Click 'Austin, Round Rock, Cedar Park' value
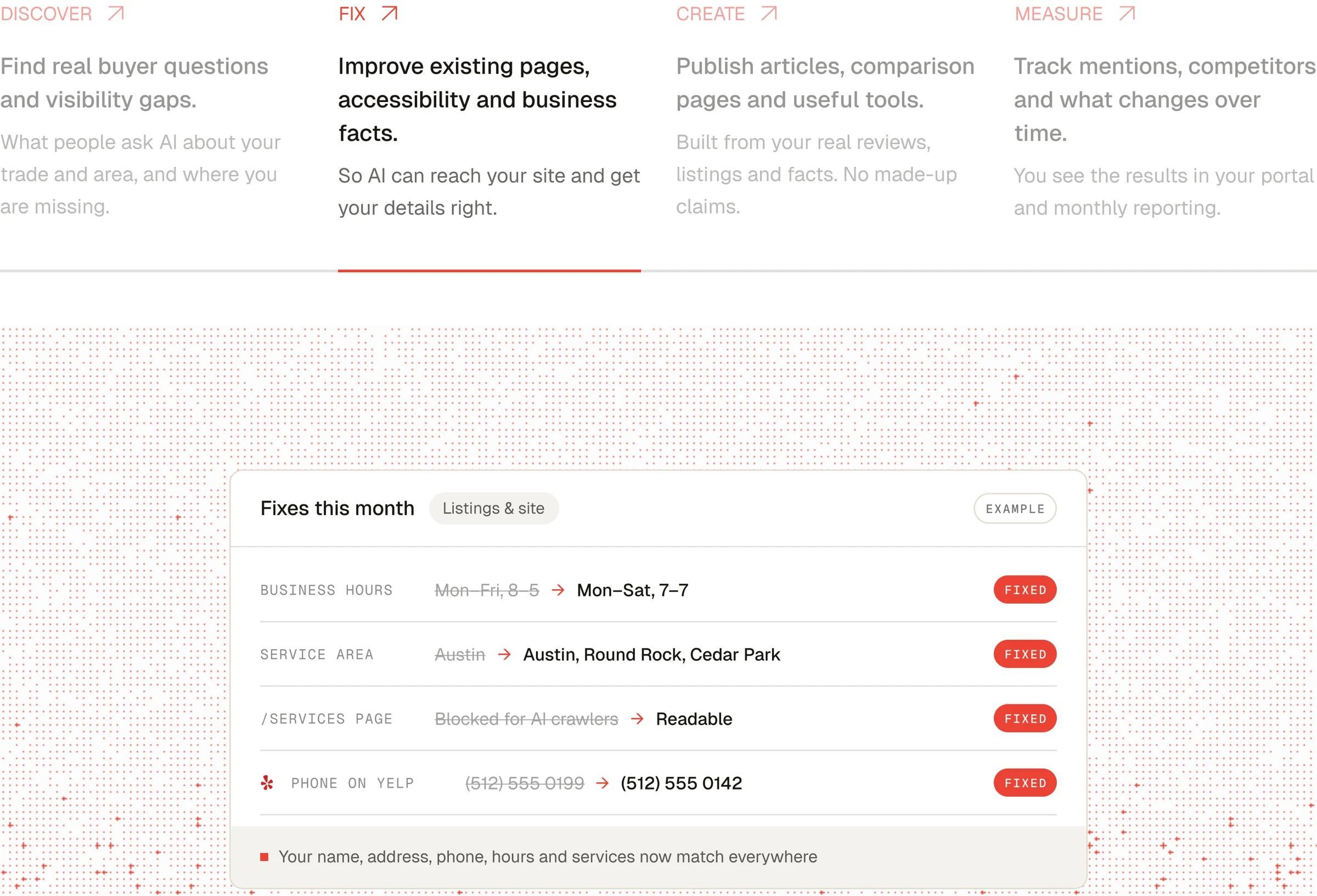1317x896 pixels. coord(652,655)
